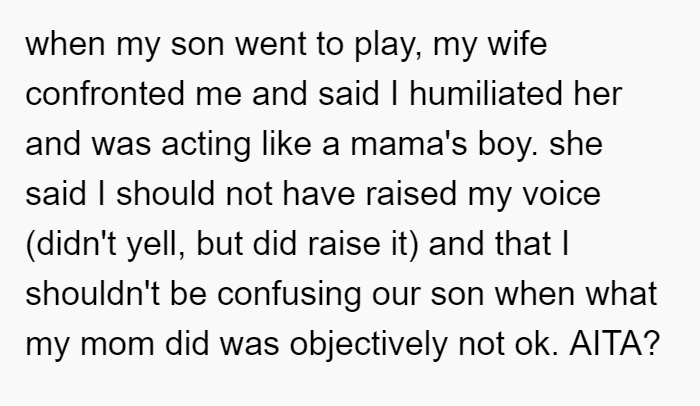700x406 pixels.
Task: Click the word "confusing" in the text
Action: (289, 294)
